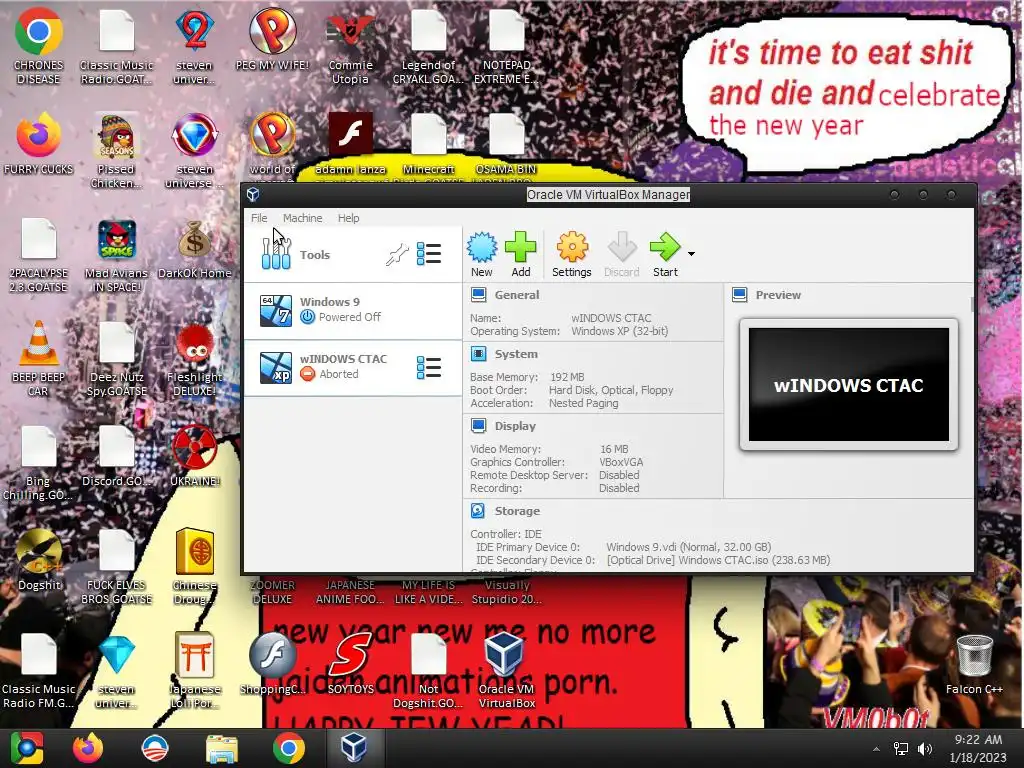This screenshot has height=768, width=1024.
Task: Open the CHRONES DISEASE Chrome desktop icon
Action: (38, 46)
